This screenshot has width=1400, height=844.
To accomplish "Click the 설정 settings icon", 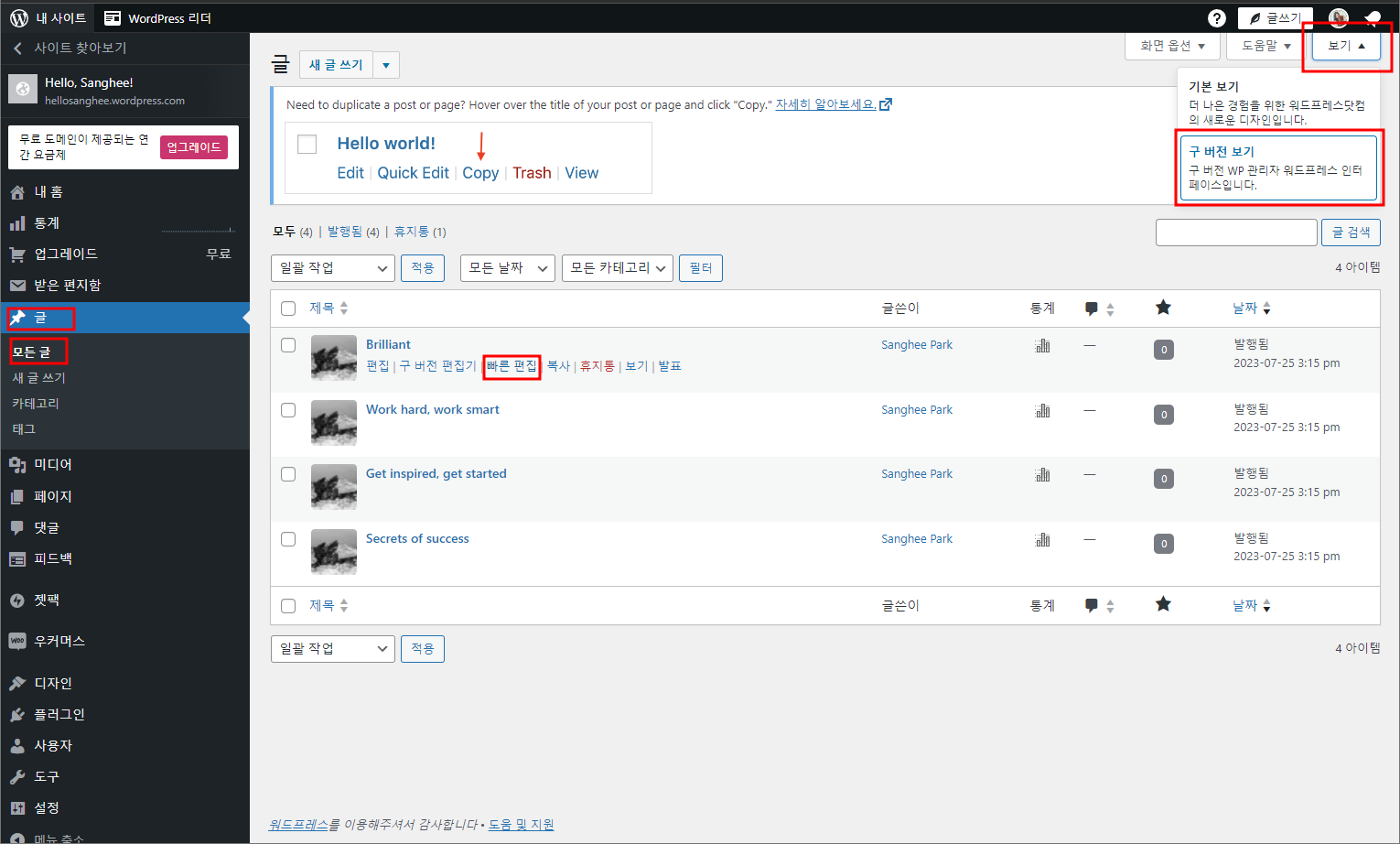I will coord(17,808).
